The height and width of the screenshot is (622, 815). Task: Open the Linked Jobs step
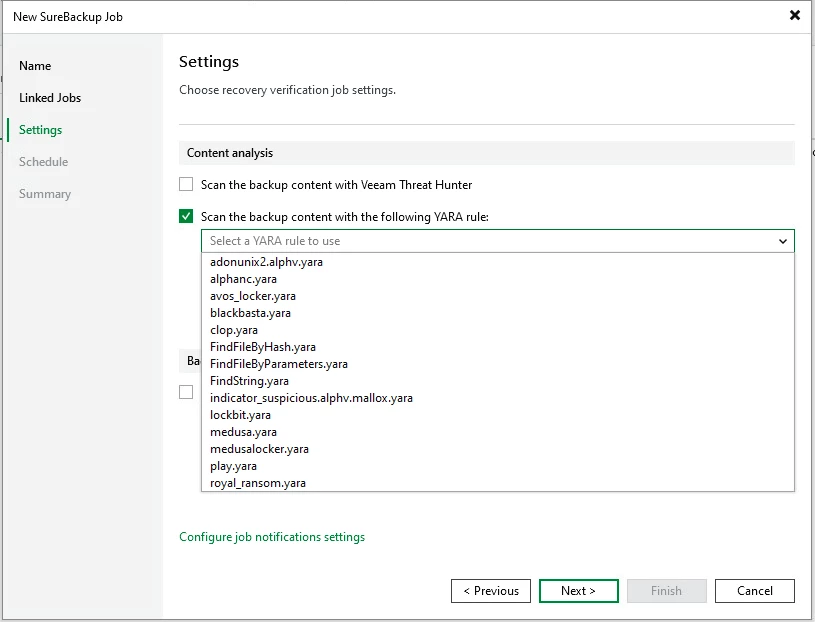pyautogui.click(x=50, y=98)
